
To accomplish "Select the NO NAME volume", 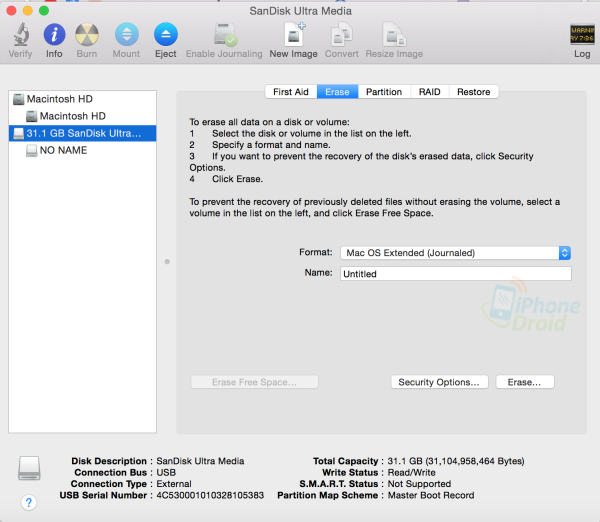I will (63, 150).
